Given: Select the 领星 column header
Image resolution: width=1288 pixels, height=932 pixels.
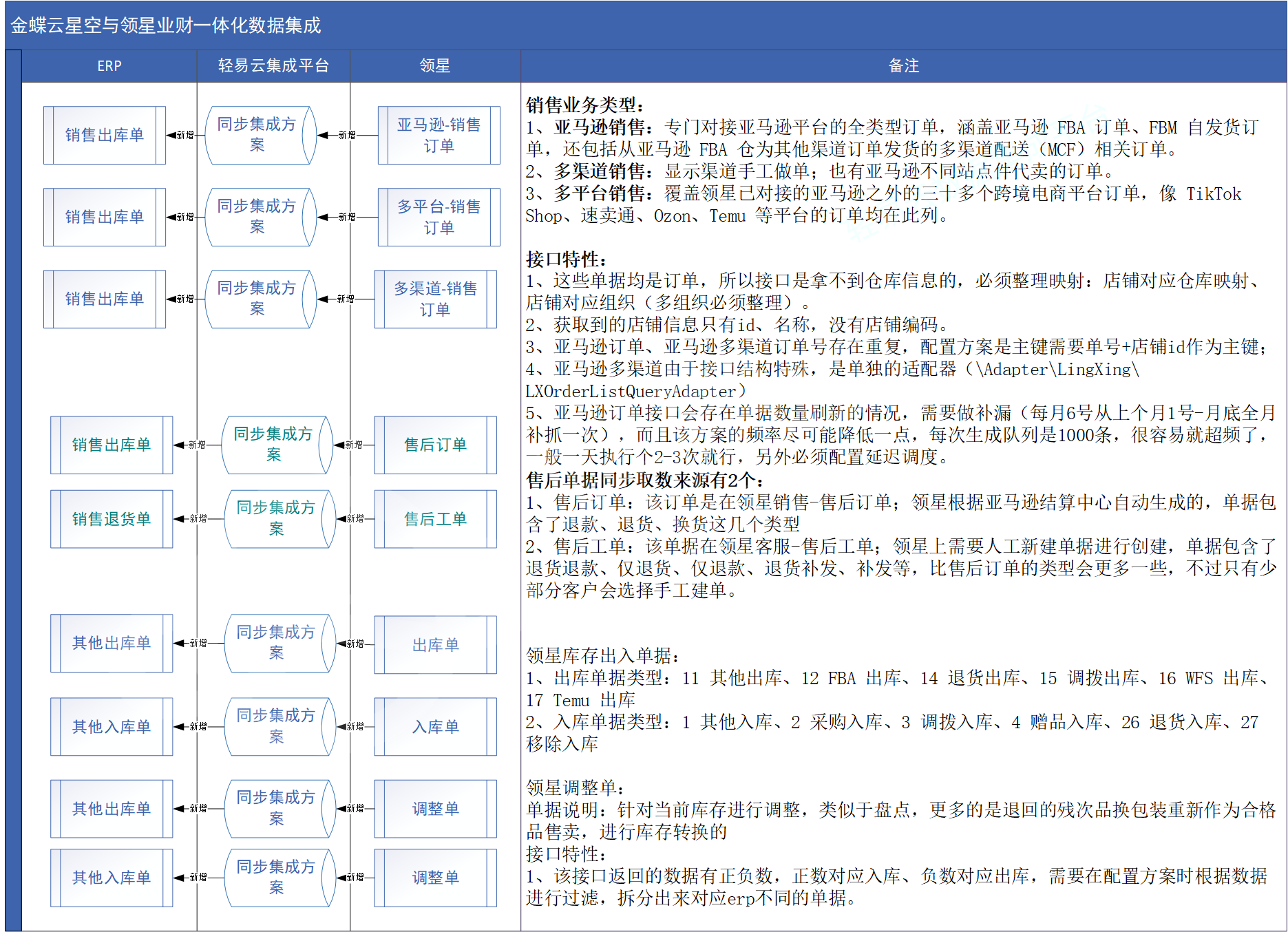Looking at the screenshot, I should [x=435, y=66].
